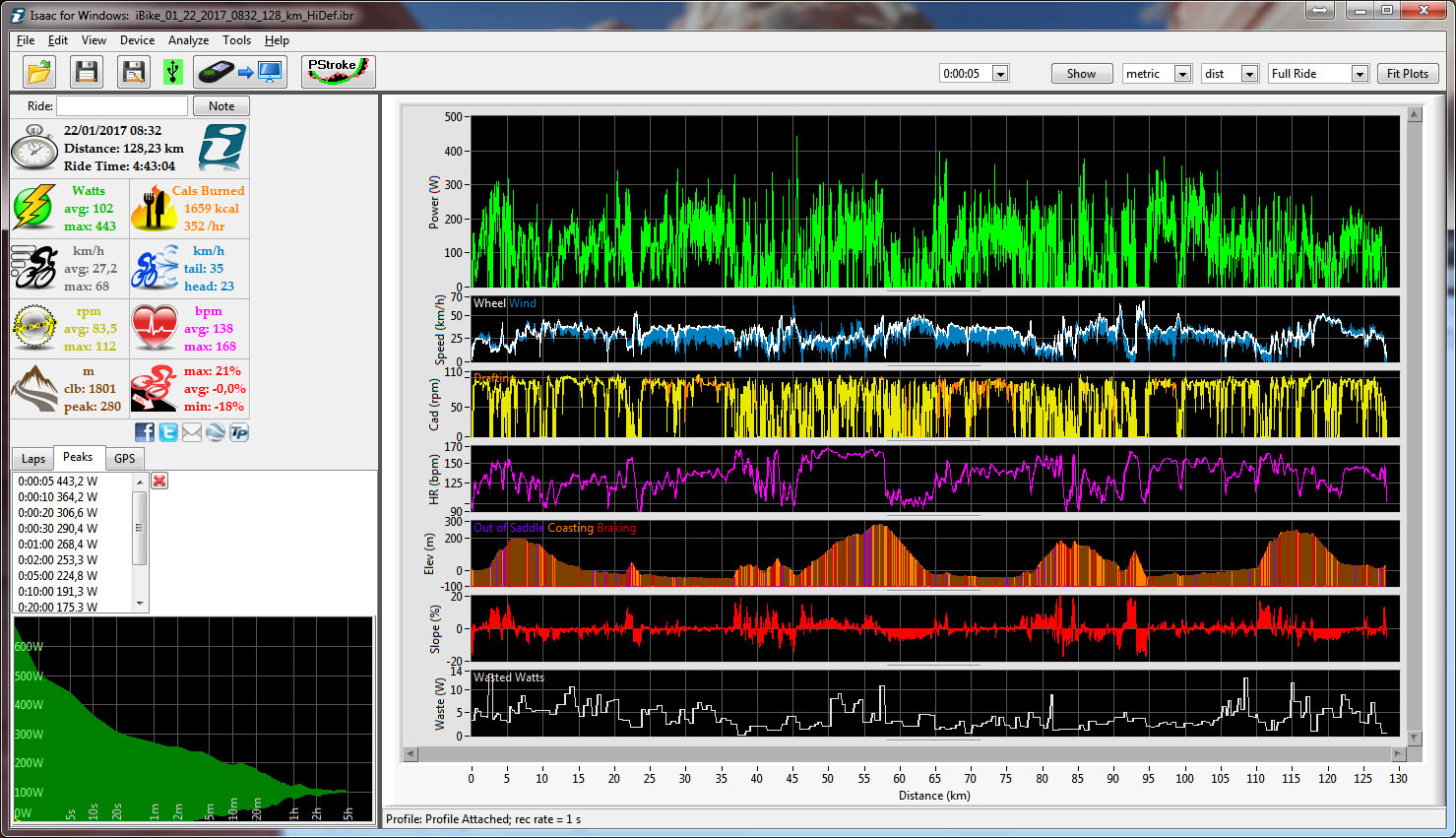Switch to the Laps tab
The width and height of the screenshot is (1456, 838).
click(x=33, y=459)
